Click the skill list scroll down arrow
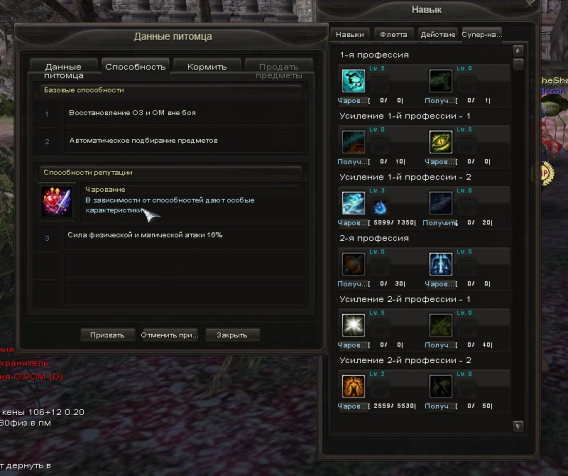Image resolution: width=568 pixels, height=476 pixels. [x=518, y=426]
